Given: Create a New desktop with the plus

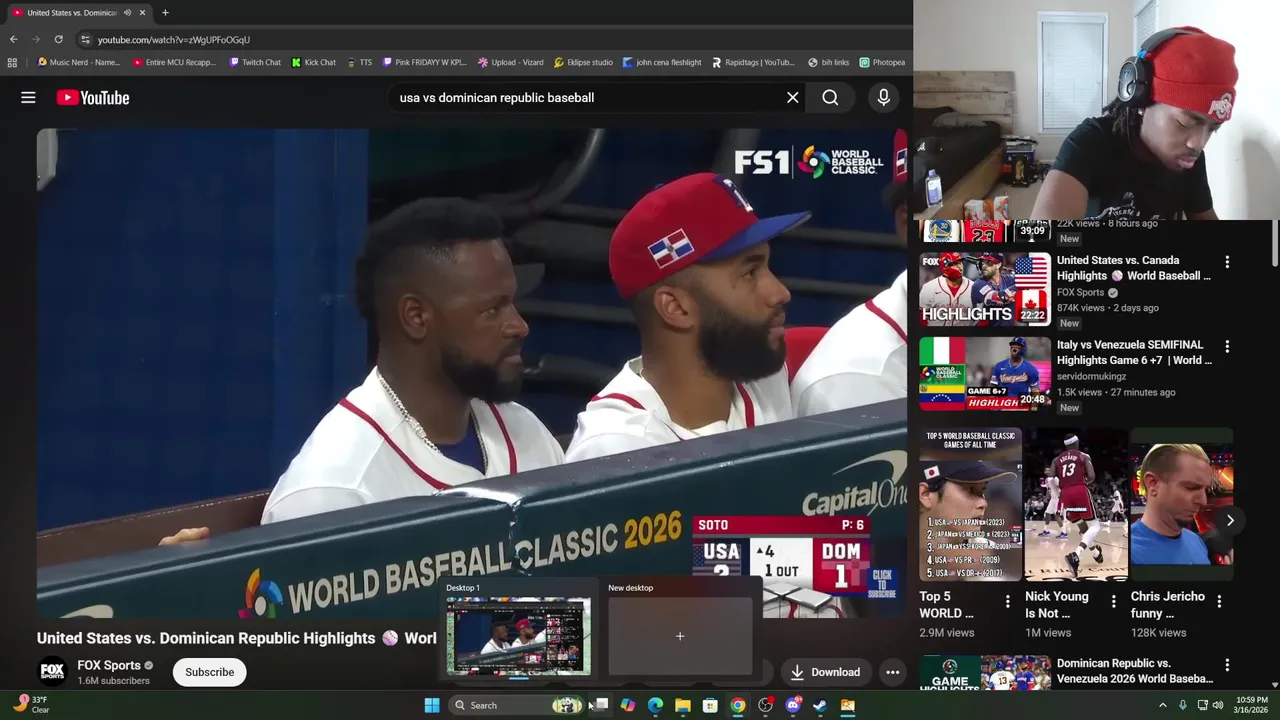Looking at the screenshot, I should tap(680, 636).
